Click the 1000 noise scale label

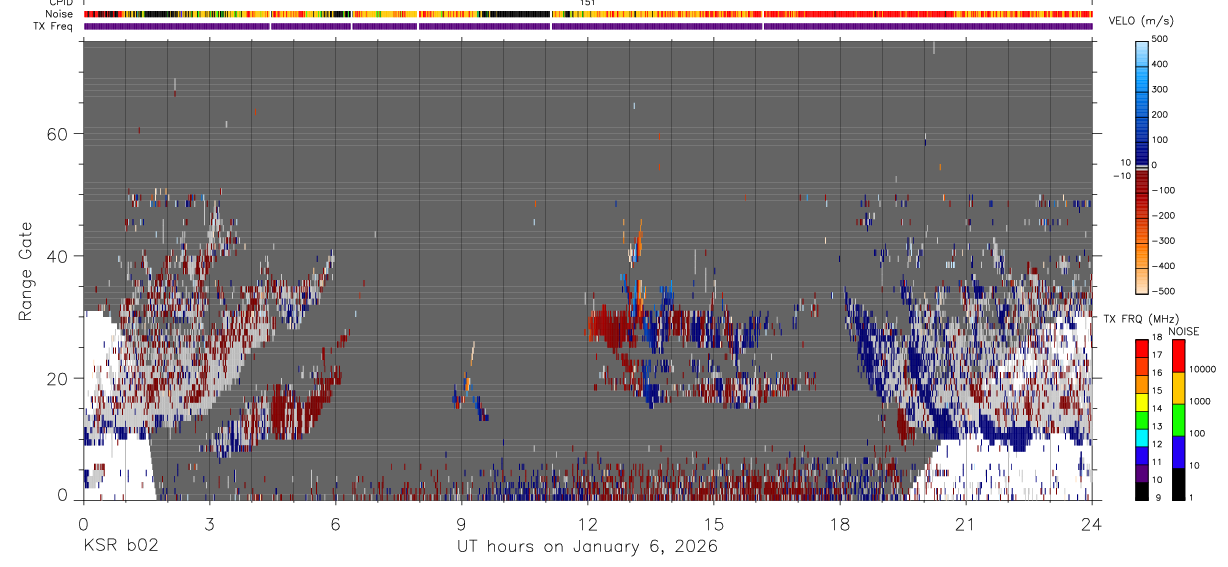tap(1198, 401)
